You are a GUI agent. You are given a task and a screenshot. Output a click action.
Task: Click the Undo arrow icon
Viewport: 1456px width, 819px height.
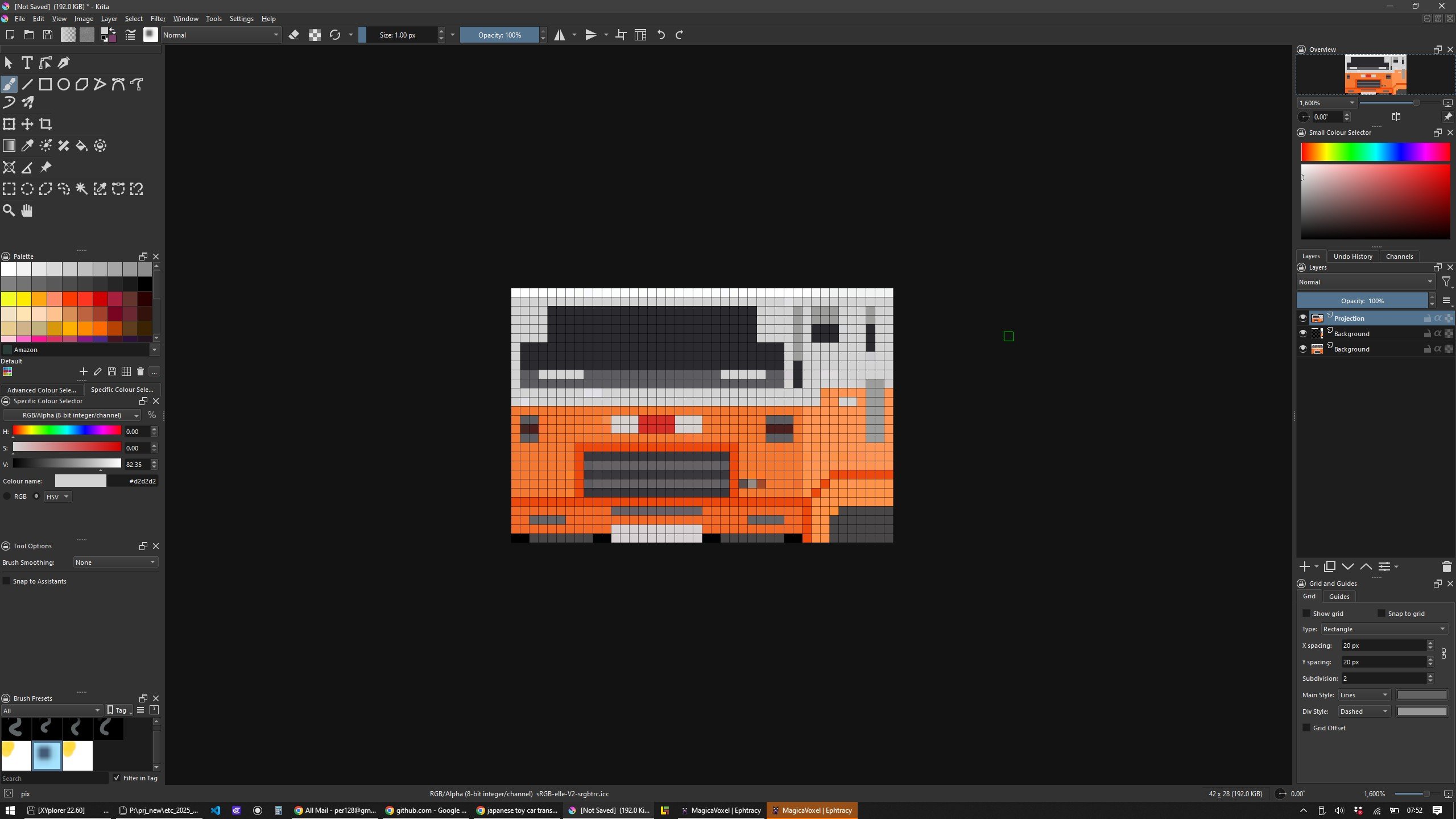click(x=661, y=35)
